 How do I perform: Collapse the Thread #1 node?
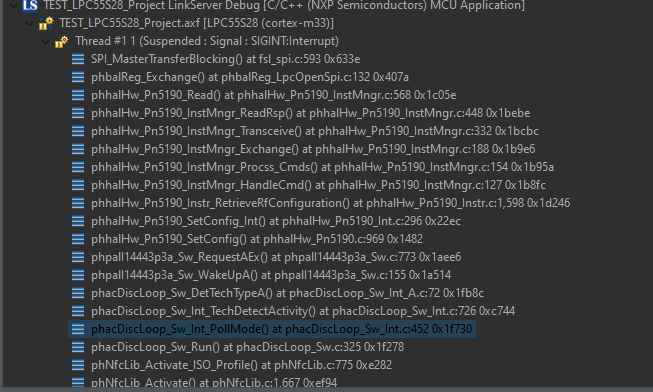click(45, 41)
